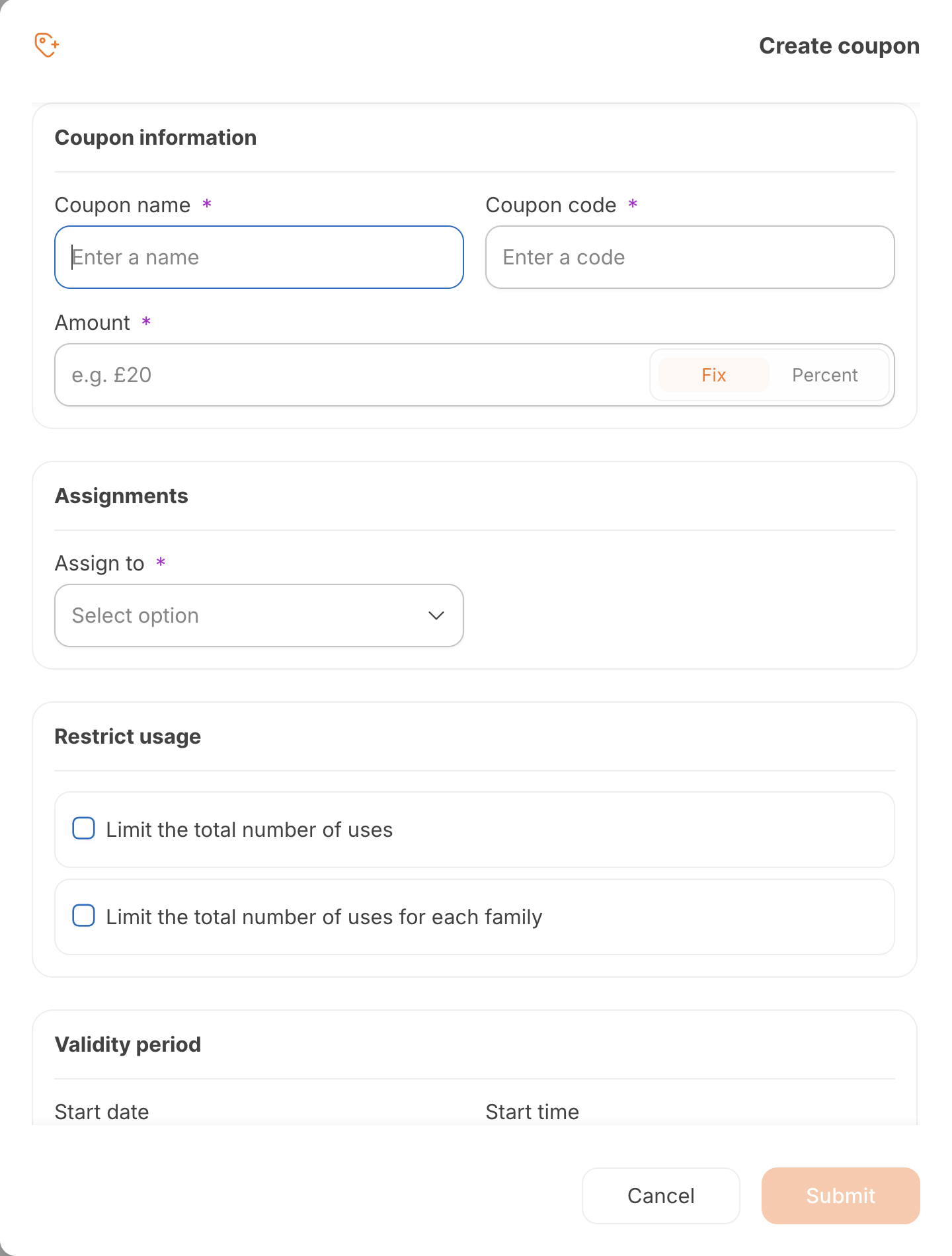952x1256 pixels.
Task: Click the Amount input field
Action: (x=350, y=375)
